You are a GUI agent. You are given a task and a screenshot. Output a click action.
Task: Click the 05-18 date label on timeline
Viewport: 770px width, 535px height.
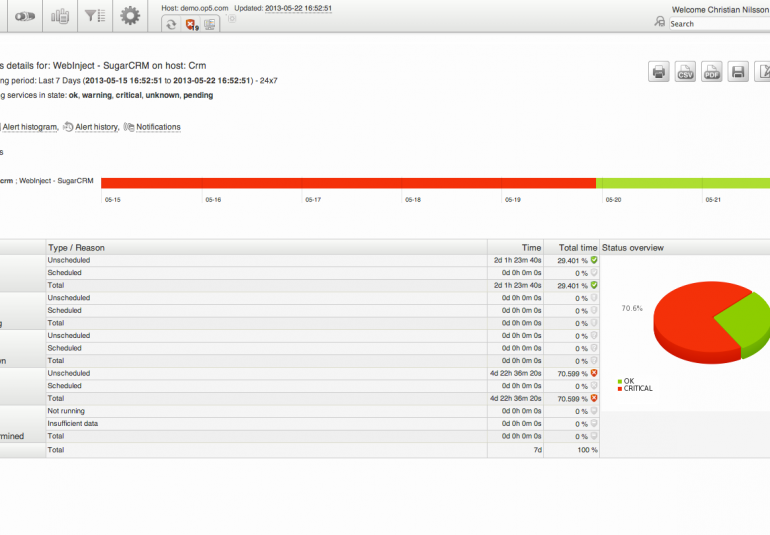pyautogui.click(x=412, y=200)
